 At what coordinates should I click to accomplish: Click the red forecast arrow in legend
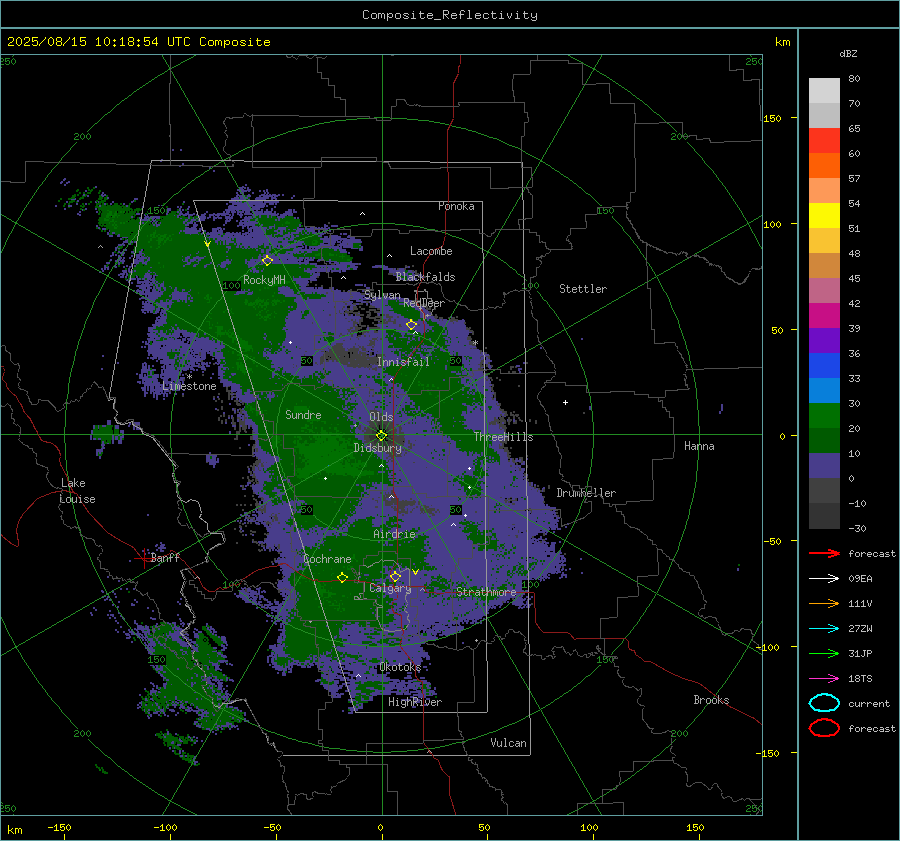824,553
